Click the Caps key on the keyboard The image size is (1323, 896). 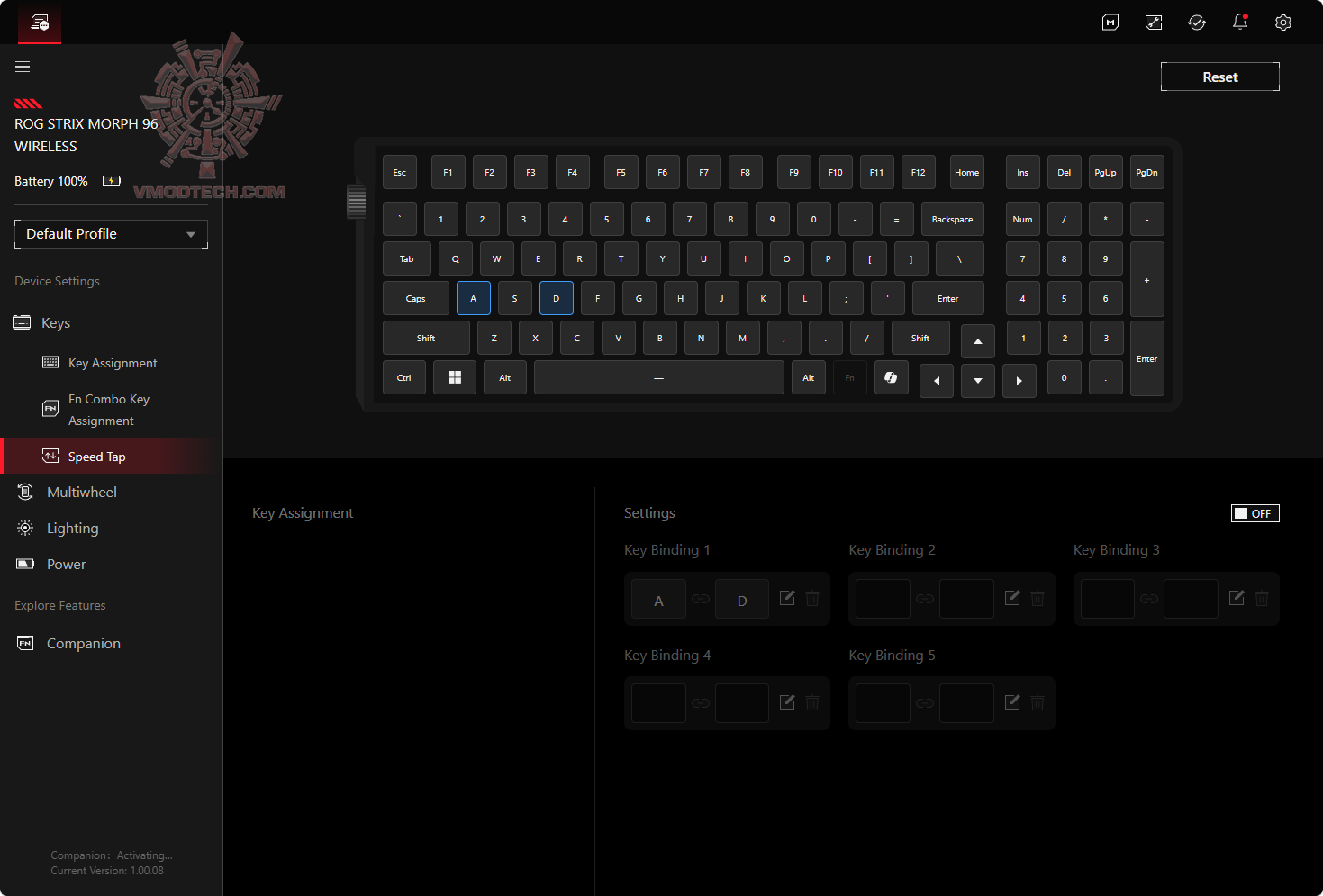416,298
